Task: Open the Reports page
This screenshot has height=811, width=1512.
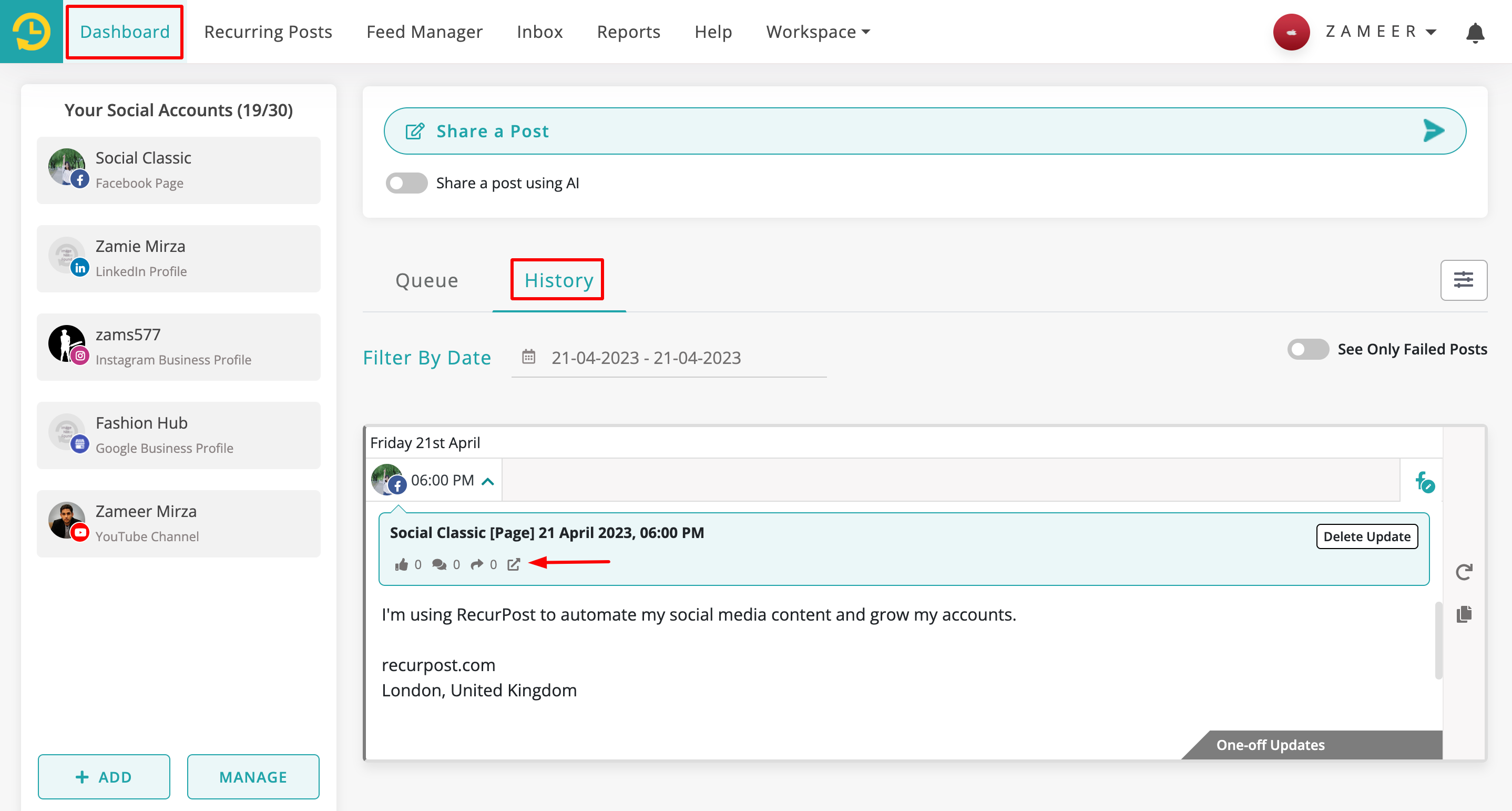Action: [628, 32]
